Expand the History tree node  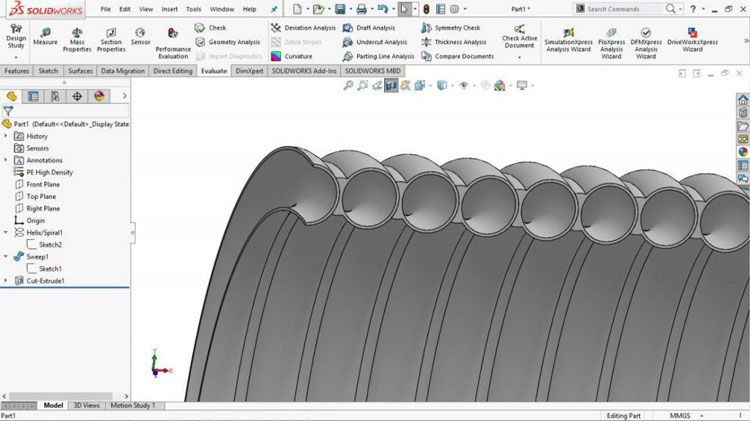pyautogui.click(x=7, y=136)
